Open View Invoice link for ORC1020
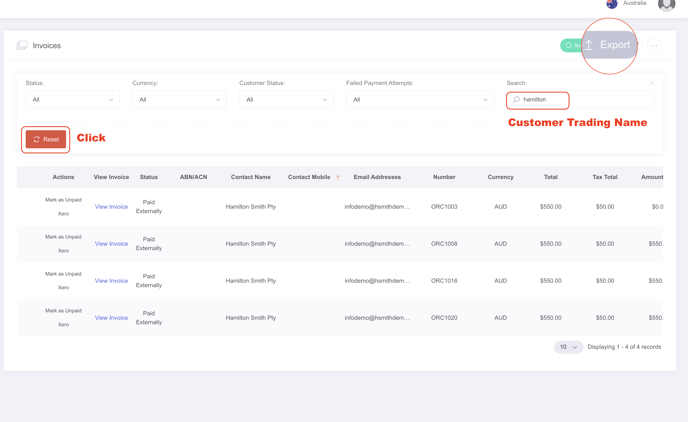688x422 pixels. [x=111, y=318]
